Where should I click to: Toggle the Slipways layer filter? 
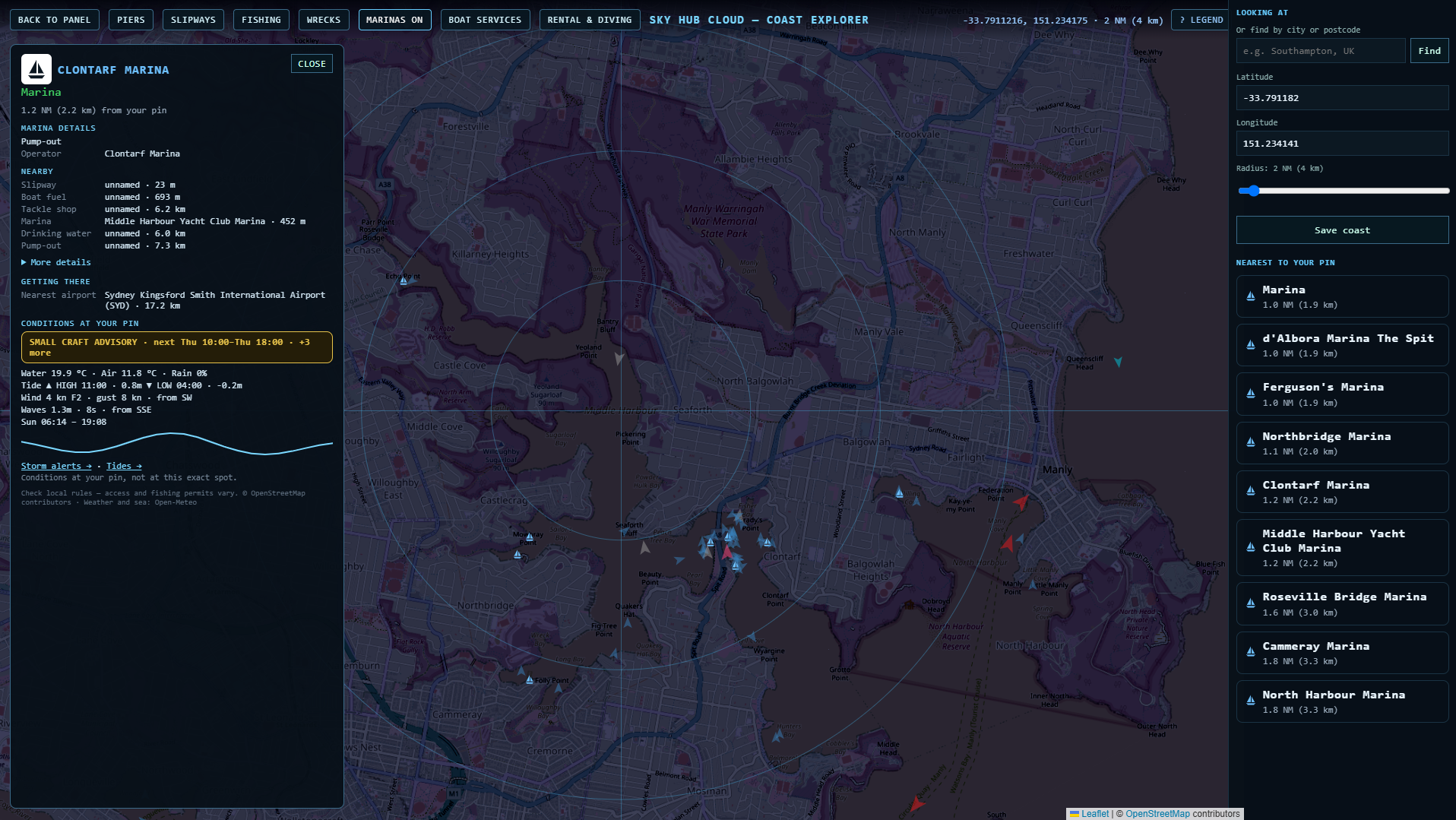[193, 20]
